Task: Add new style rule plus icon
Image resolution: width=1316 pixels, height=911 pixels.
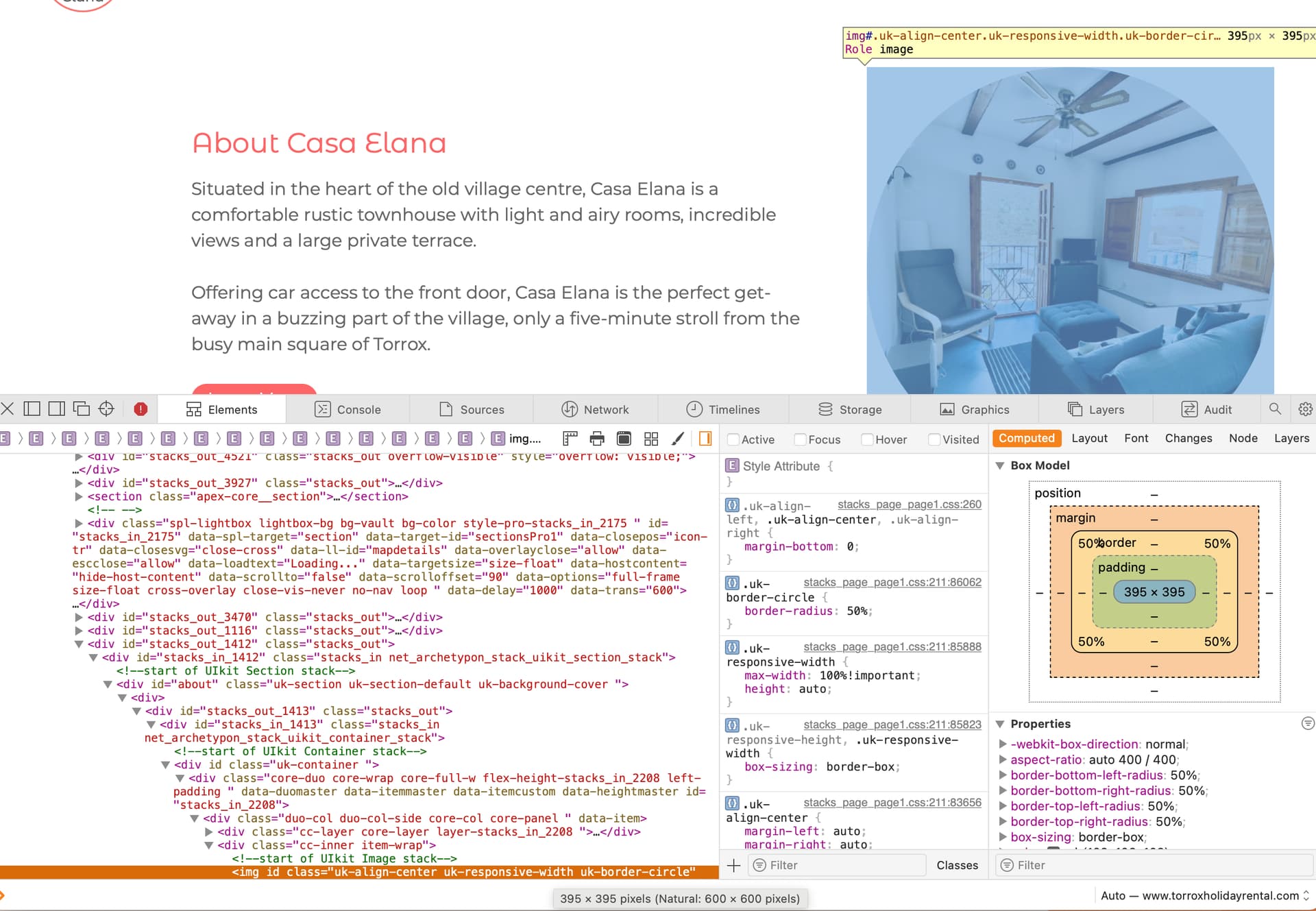Action: click(x=733, y=865)
